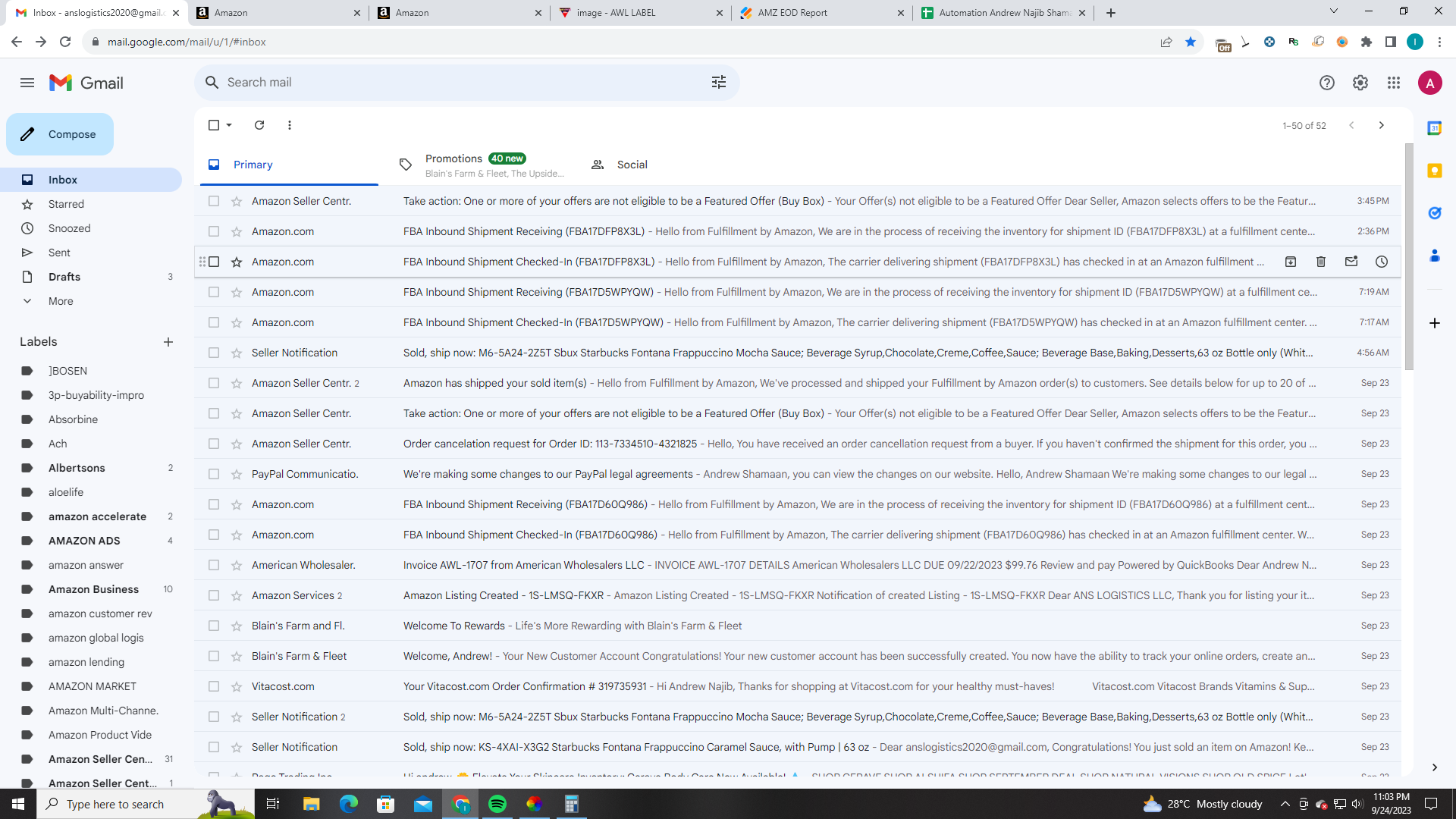Open the more options three-dot toolbar icon
1456x819 pixels.
point(290,125)
